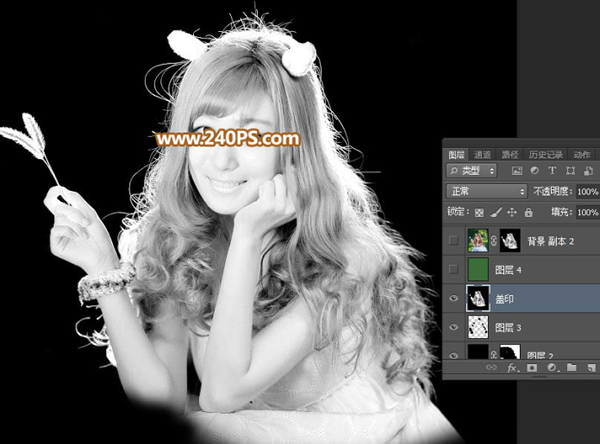The image size is (600, 444).
Task: Select the layer named 盖印
Action: (x=504, y=299)
